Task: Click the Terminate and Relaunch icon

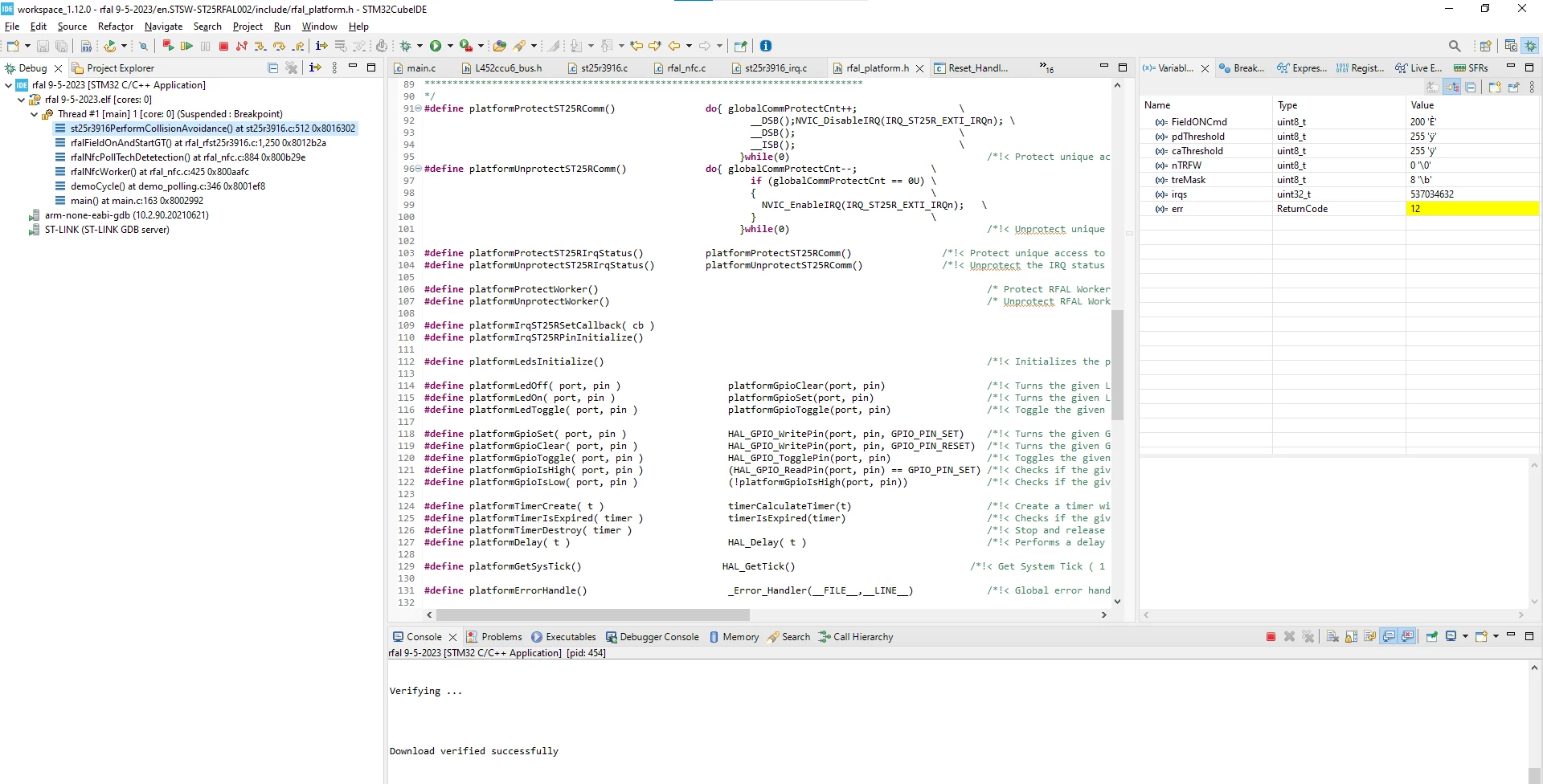Action: 167,46
